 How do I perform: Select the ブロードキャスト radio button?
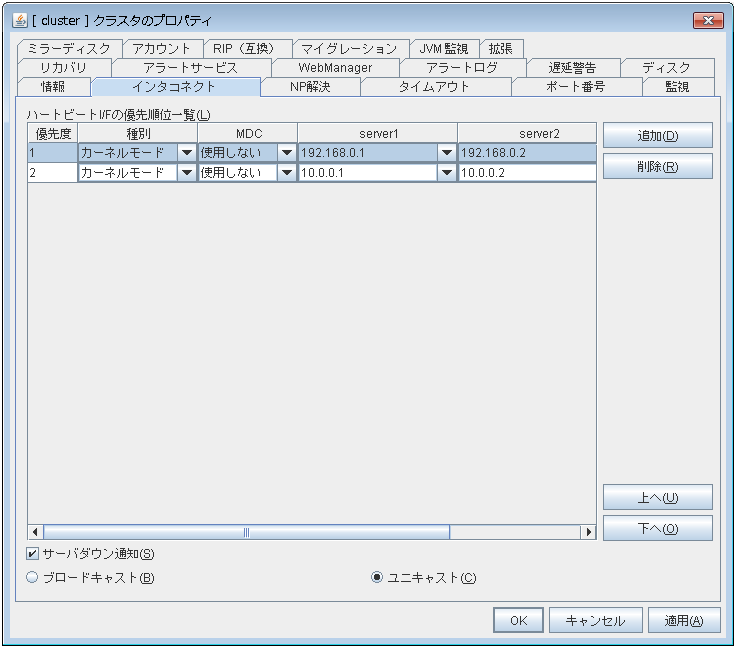33,577
